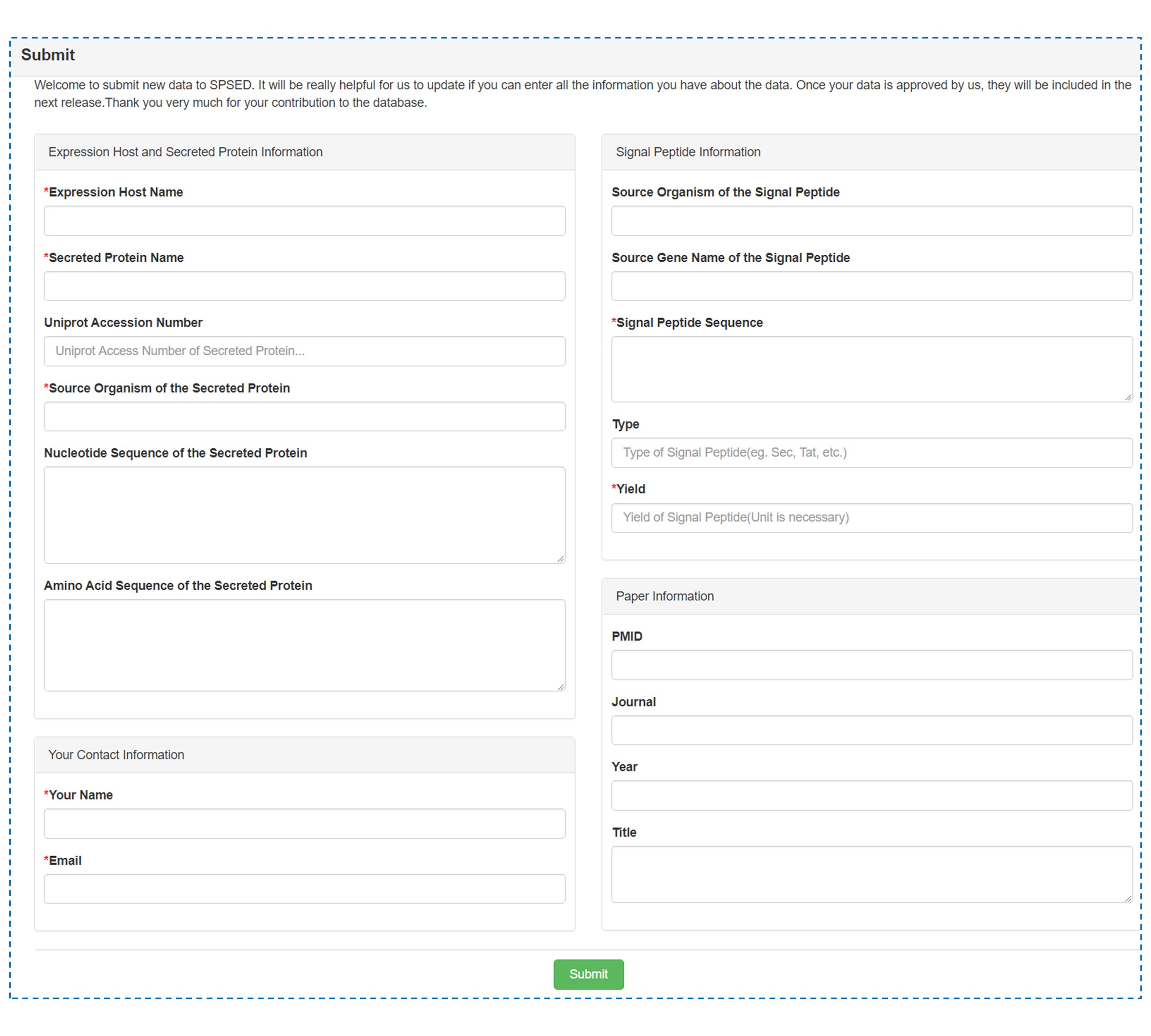Focus the Secreted Protein Name field
Image resolution: width=1151 pixels, height=1036 pixels.
tap(305, 286)
